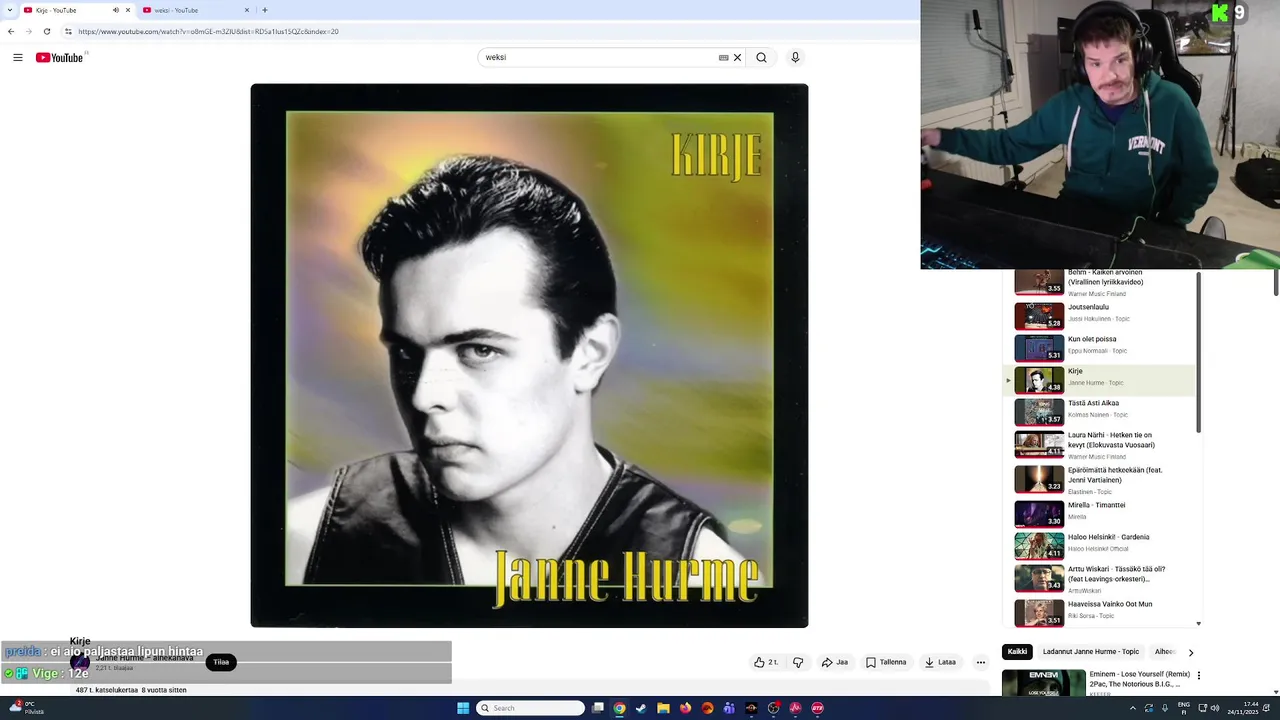
Task: Go to YouTube home via logo
Action: click(x=60, y=58)
